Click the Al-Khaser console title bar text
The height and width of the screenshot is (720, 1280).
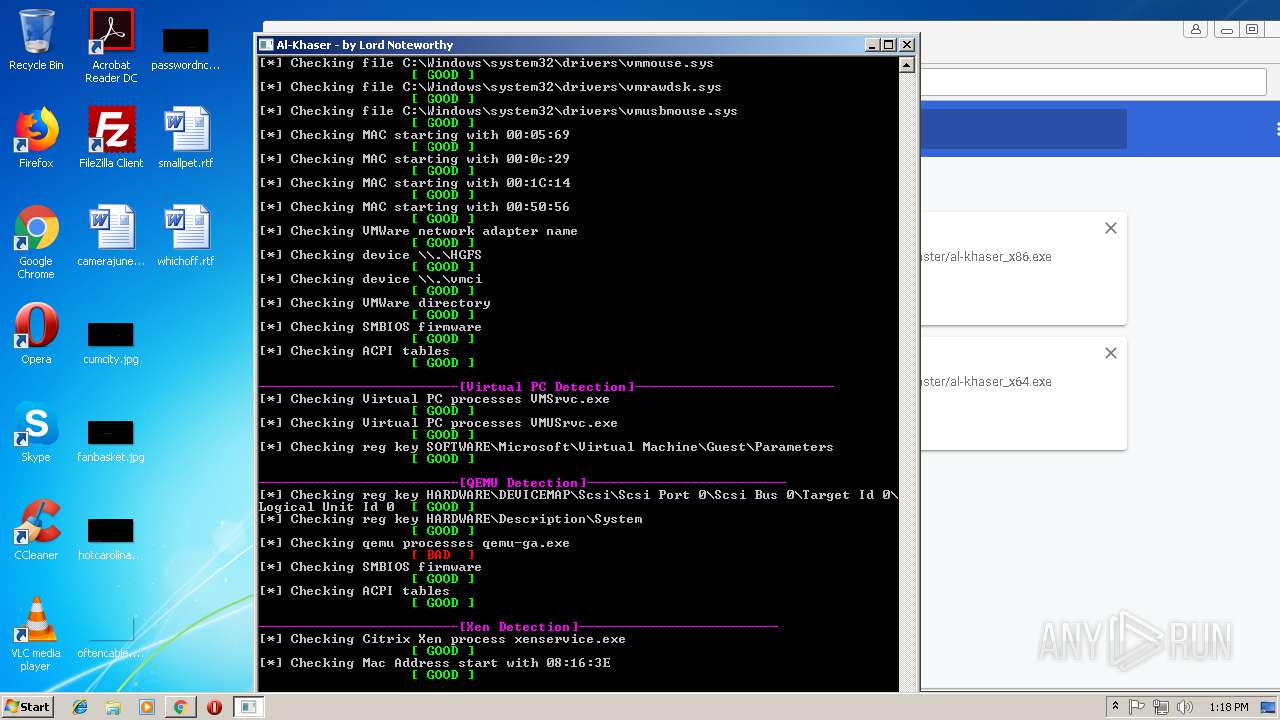[365, 45]
